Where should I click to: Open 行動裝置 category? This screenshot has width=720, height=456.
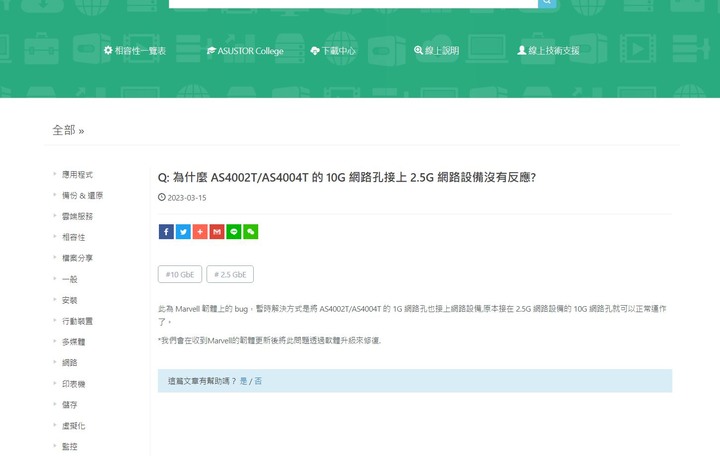click(77, 321)
